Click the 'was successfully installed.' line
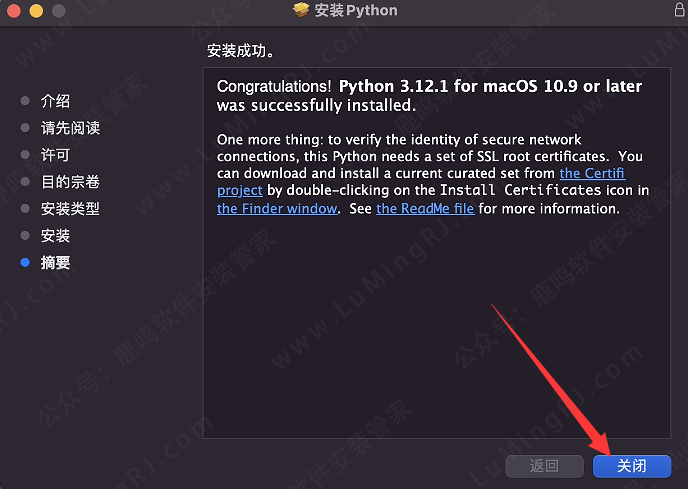 pyautogui.click(x=316, y=105)
